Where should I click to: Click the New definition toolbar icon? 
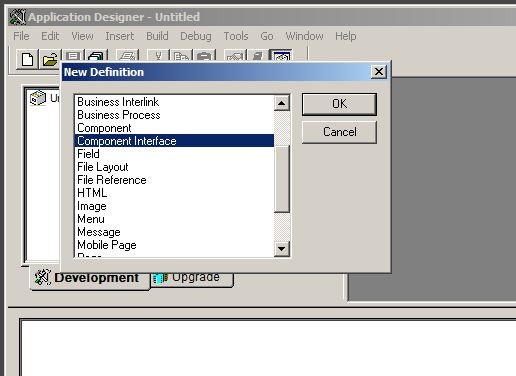27,59
